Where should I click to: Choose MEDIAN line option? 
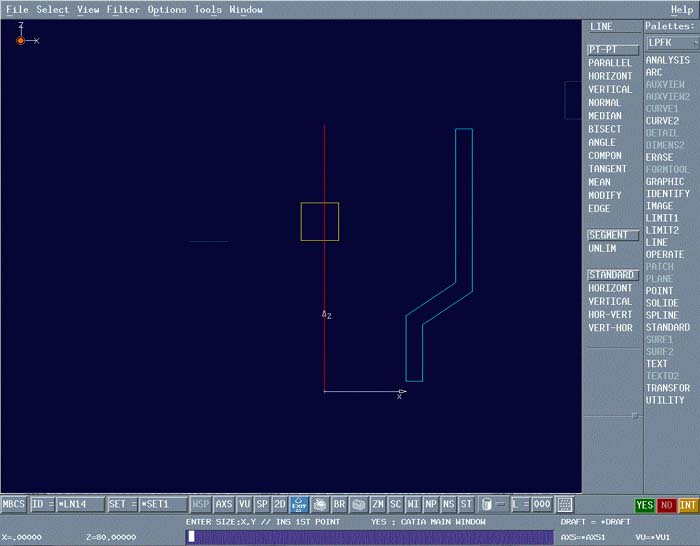[x=604, y=116]
